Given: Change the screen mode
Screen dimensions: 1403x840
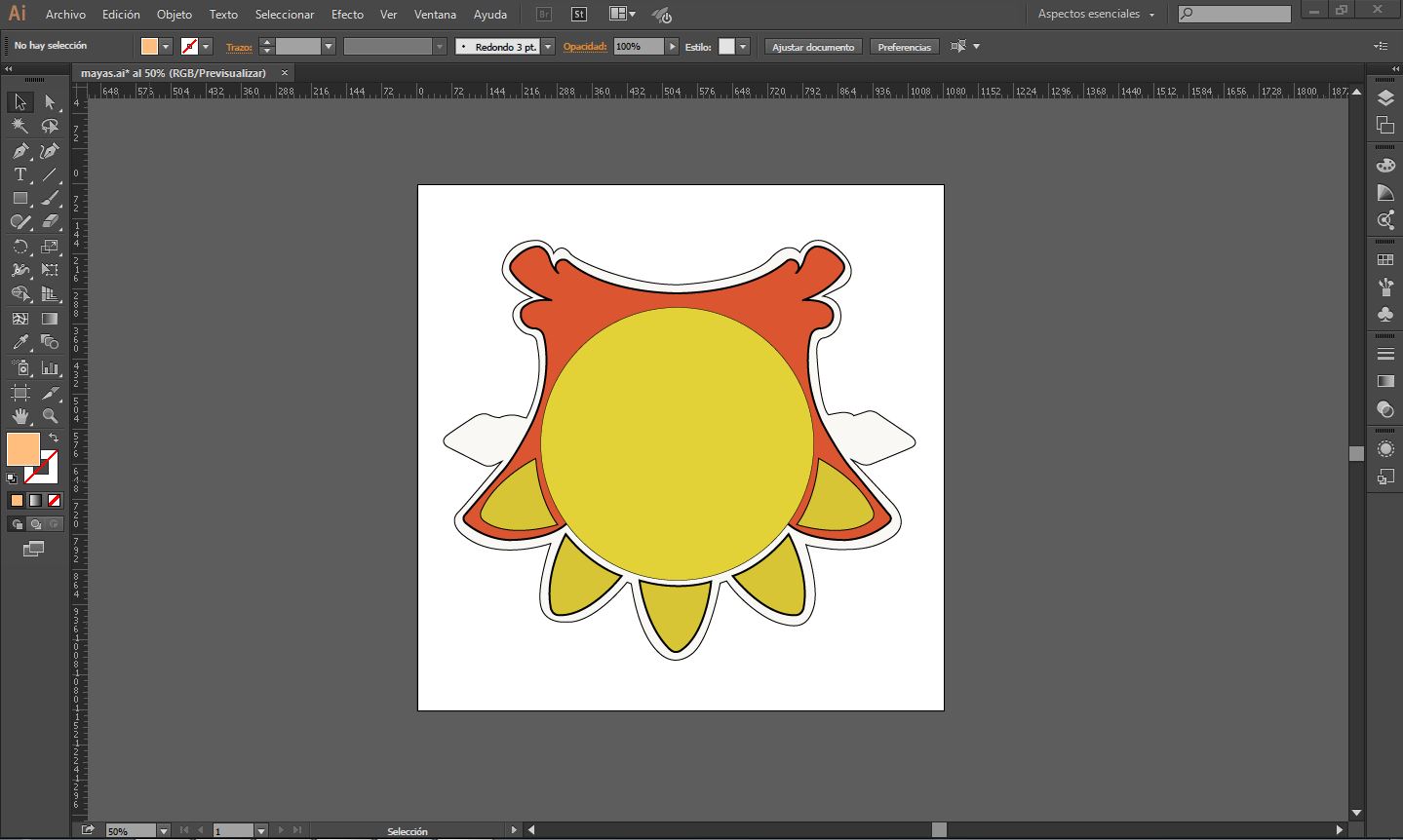Looking at the screenshot, I should [33, 550].
